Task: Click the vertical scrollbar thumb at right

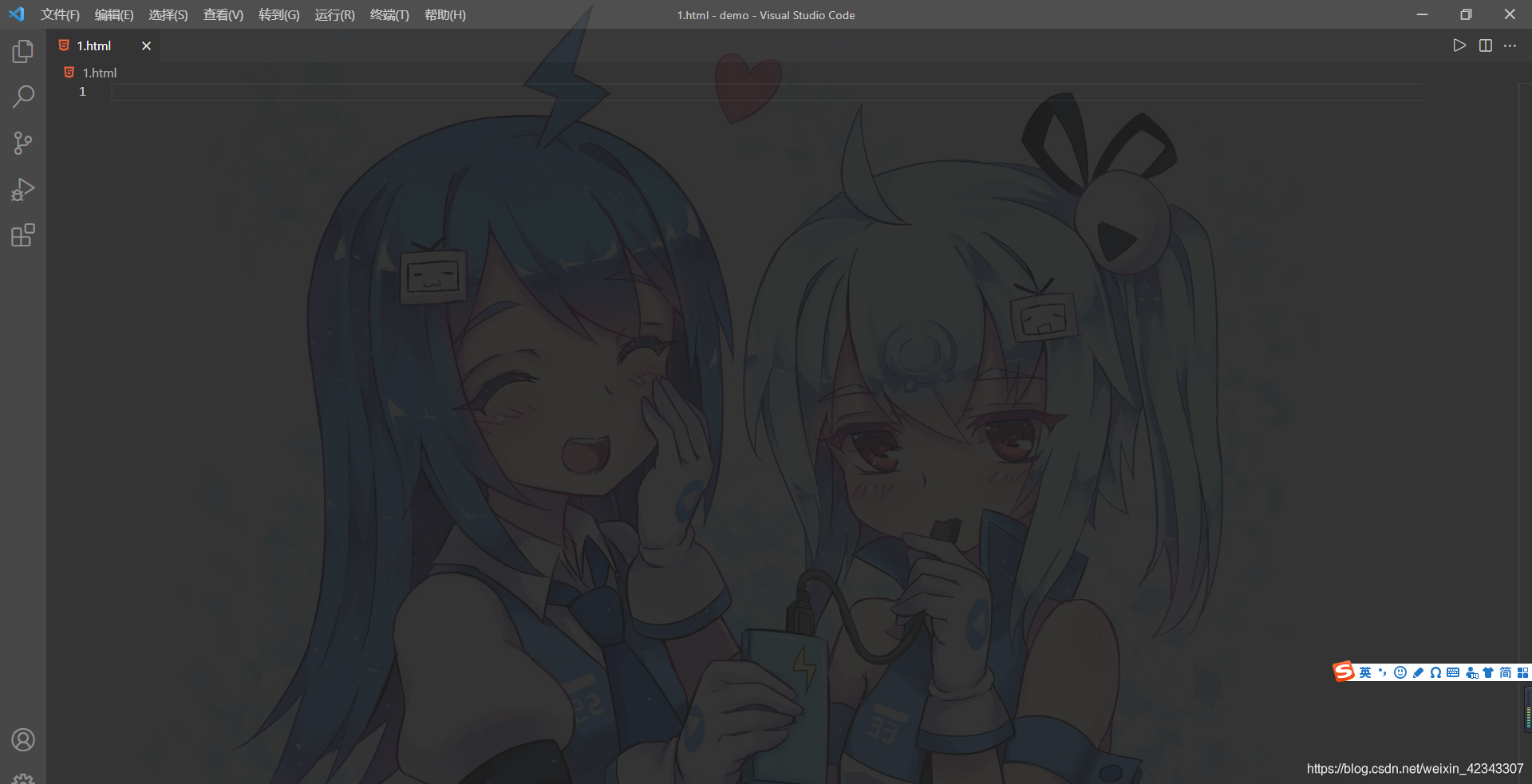Action: click(x=1527, y=708)
